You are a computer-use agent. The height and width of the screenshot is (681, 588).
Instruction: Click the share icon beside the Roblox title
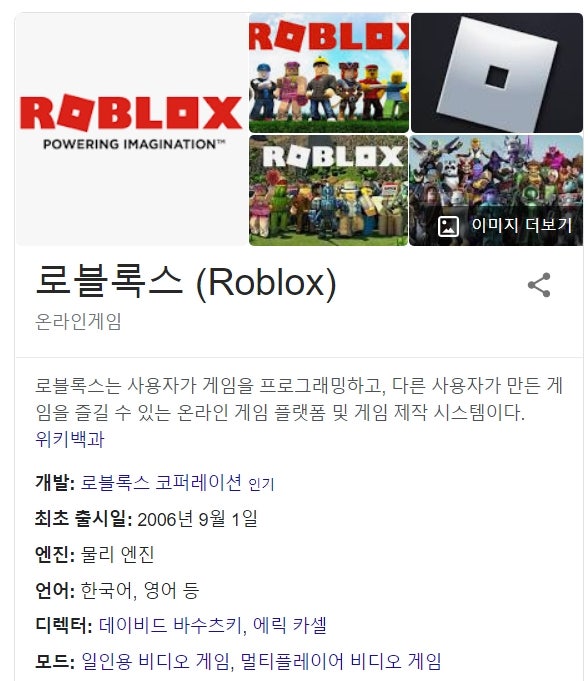click(539, 285)
